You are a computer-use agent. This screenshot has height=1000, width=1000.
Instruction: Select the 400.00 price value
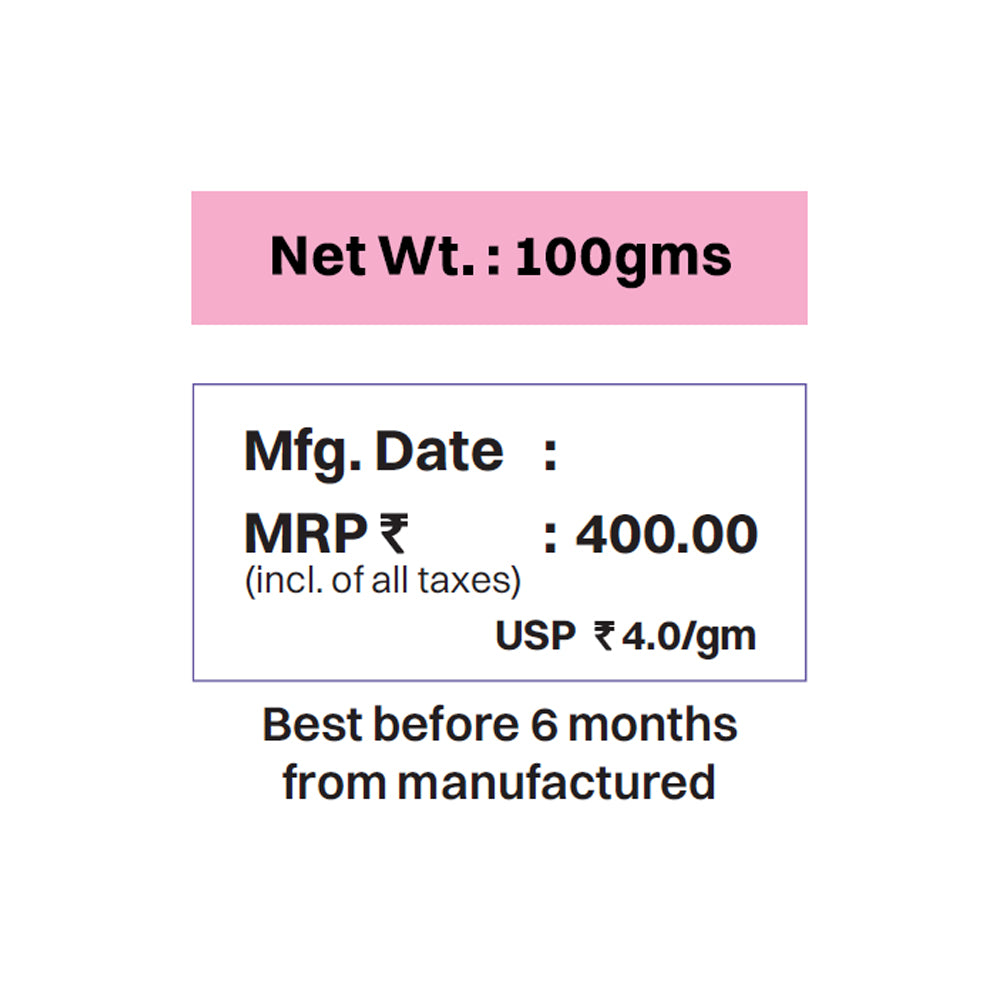click(x=666, y=534)
